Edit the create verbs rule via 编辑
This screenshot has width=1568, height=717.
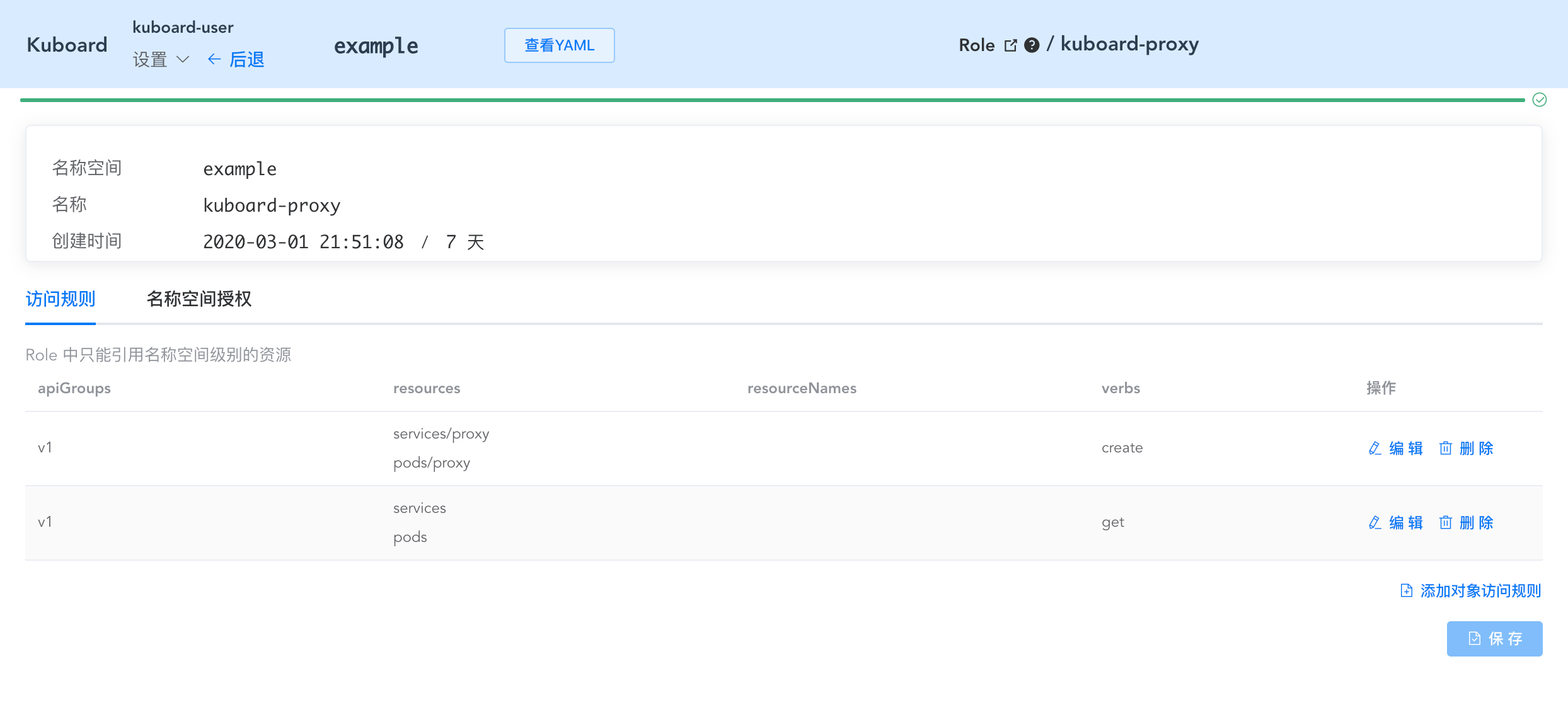pos(1396,448)
